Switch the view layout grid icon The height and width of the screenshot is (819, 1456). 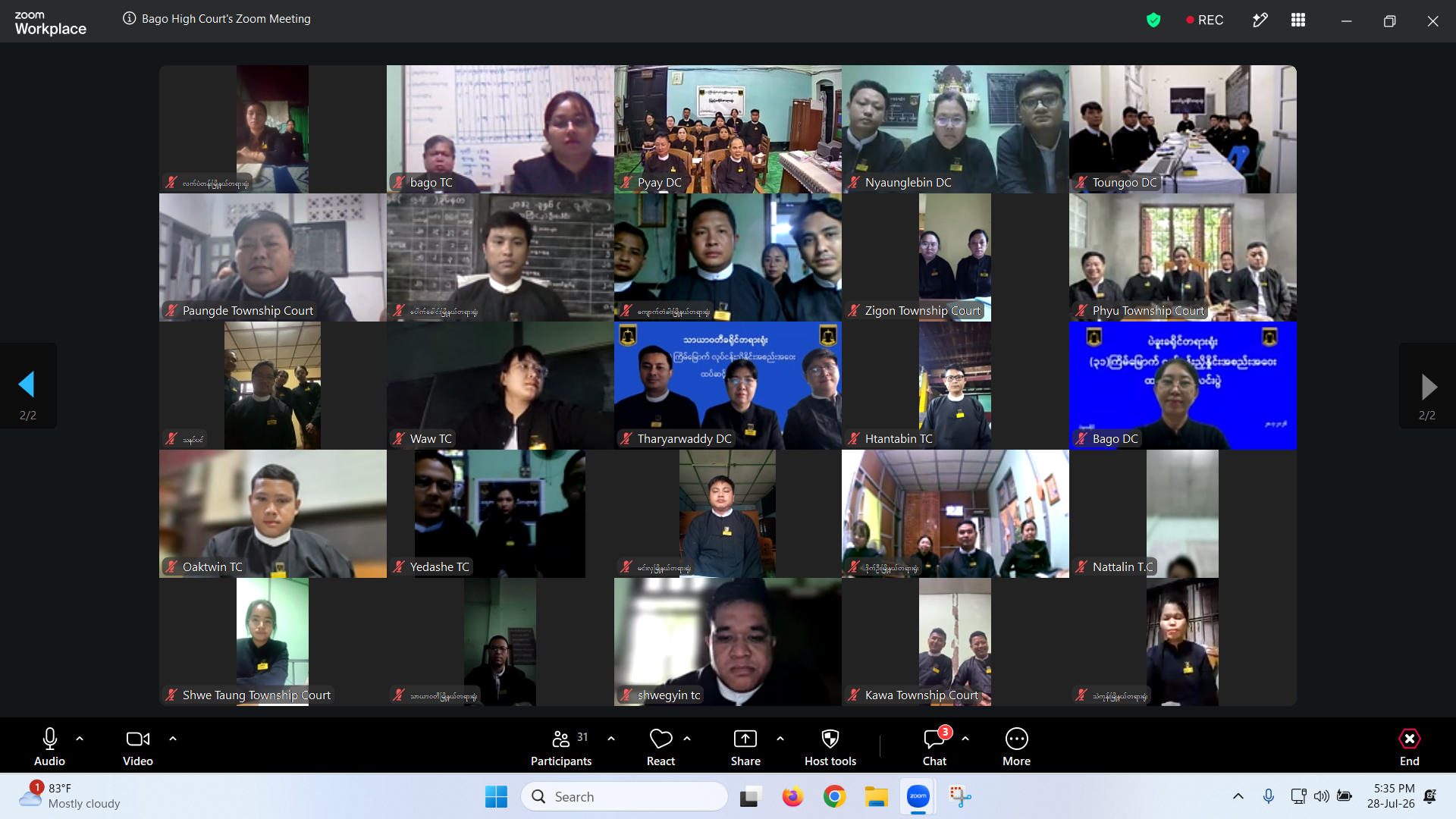(1298, 20)
